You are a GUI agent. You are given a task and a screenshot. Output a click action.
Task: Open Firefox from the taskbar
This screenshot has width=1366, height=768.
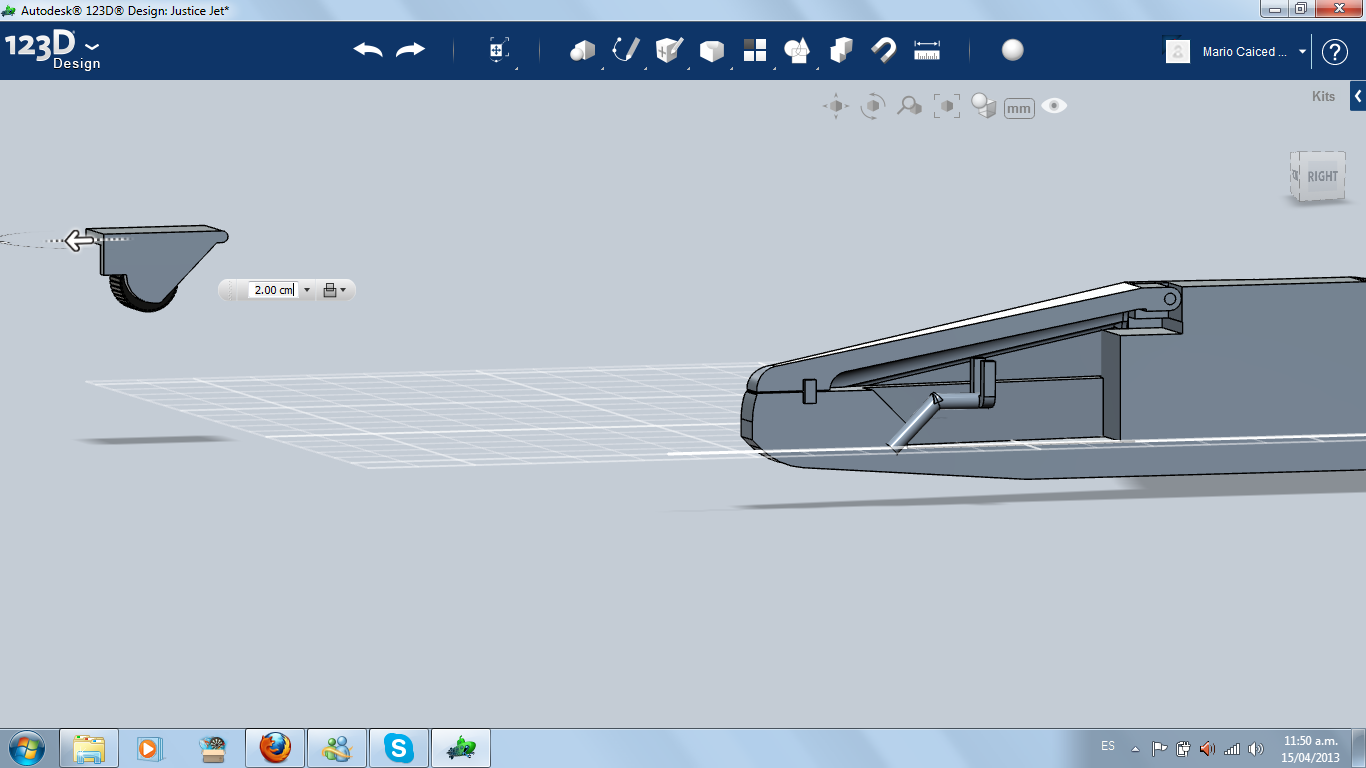[x=275, y=748]
